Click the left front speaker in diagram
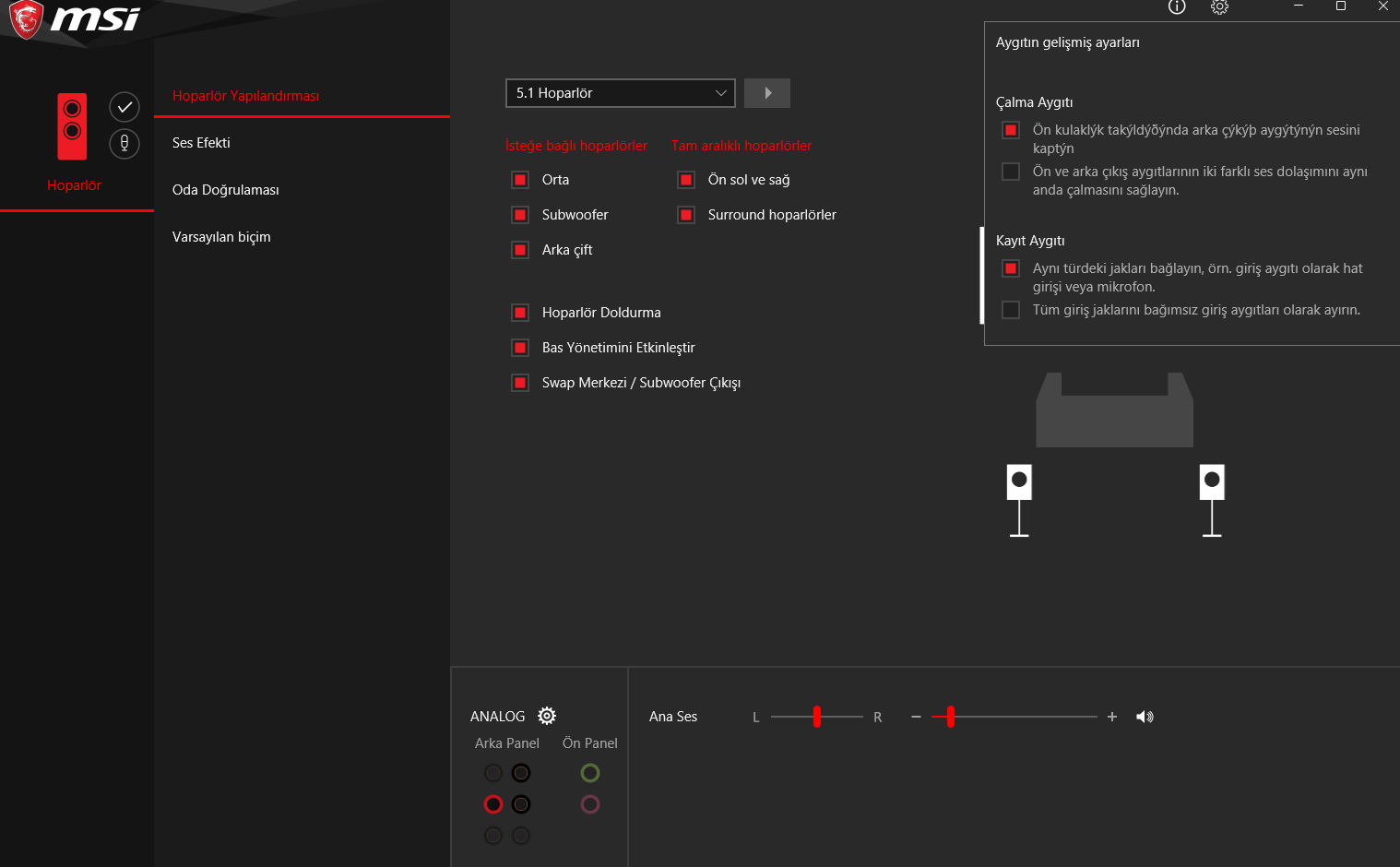This screenshot has height=867, width=1400. (1019, 500)
